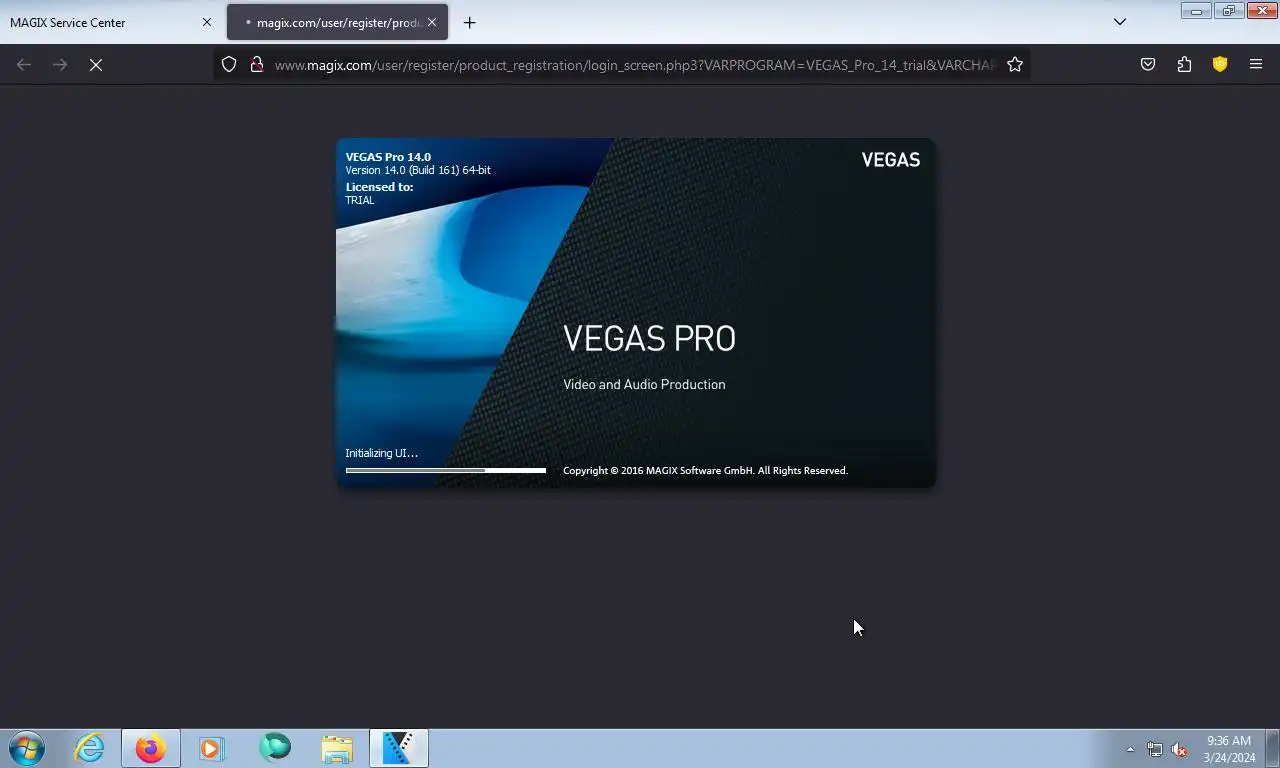Click the VEGAS Pro splash screen image
The width and height of the screenshot is (1280, 768).
[636, 313]
